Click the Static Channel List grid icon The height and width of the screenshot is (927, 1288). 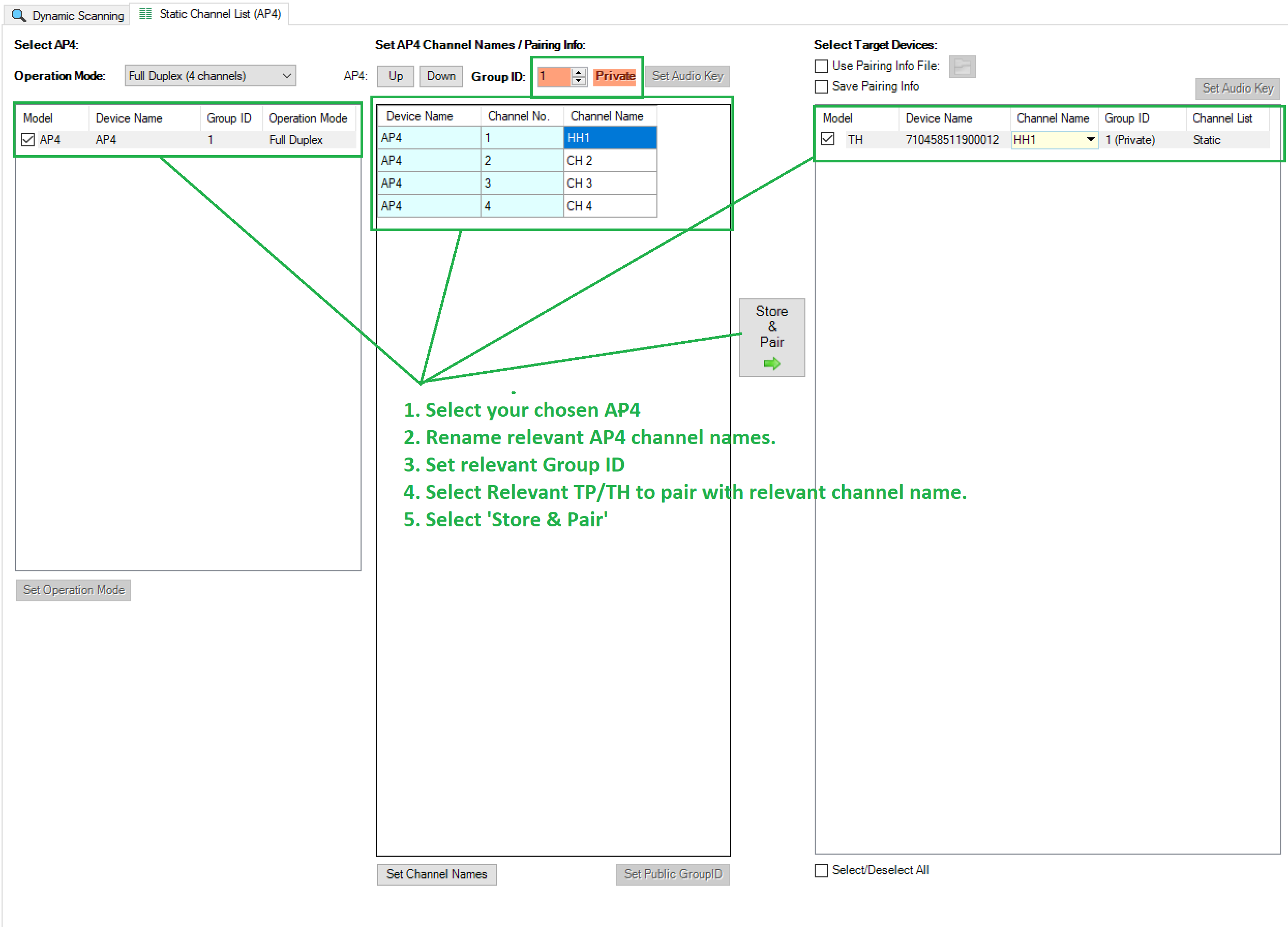[145, 13]
